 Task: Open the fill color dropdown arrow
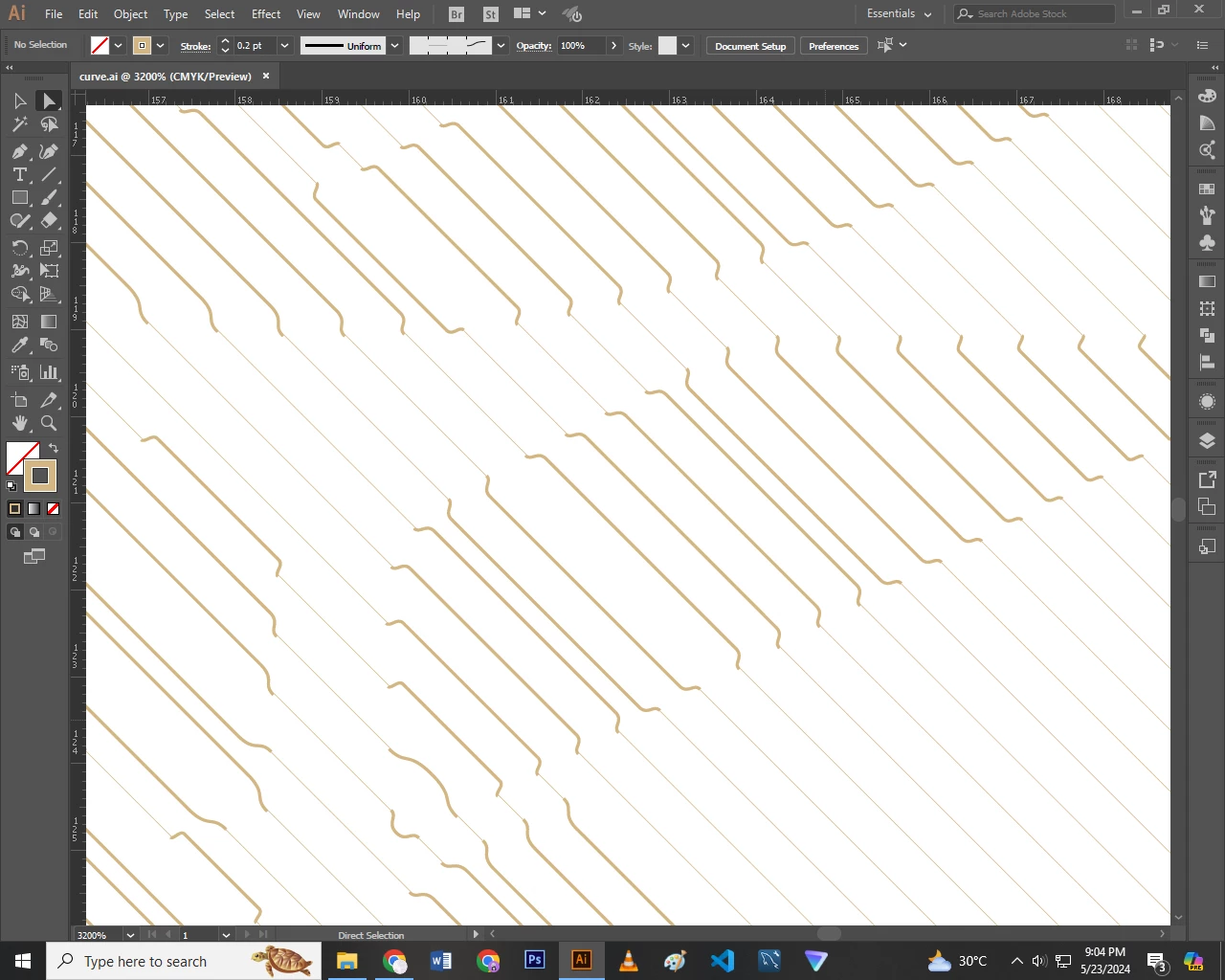tap(119, 46)
